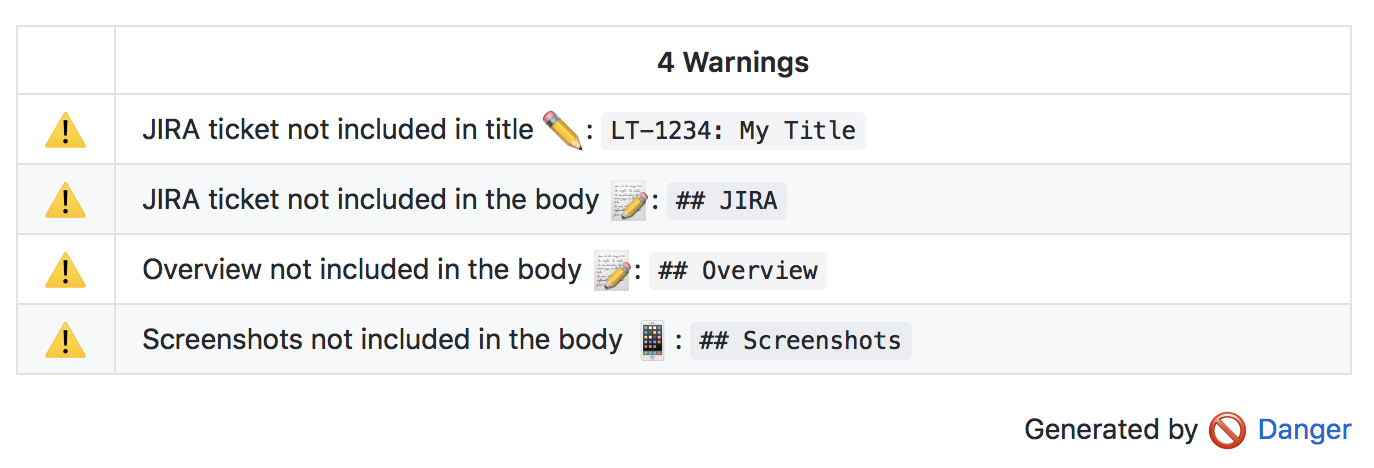Click the Danger link
Viewport: 1374px width, 468px height.
click(x=1304, y=430)
